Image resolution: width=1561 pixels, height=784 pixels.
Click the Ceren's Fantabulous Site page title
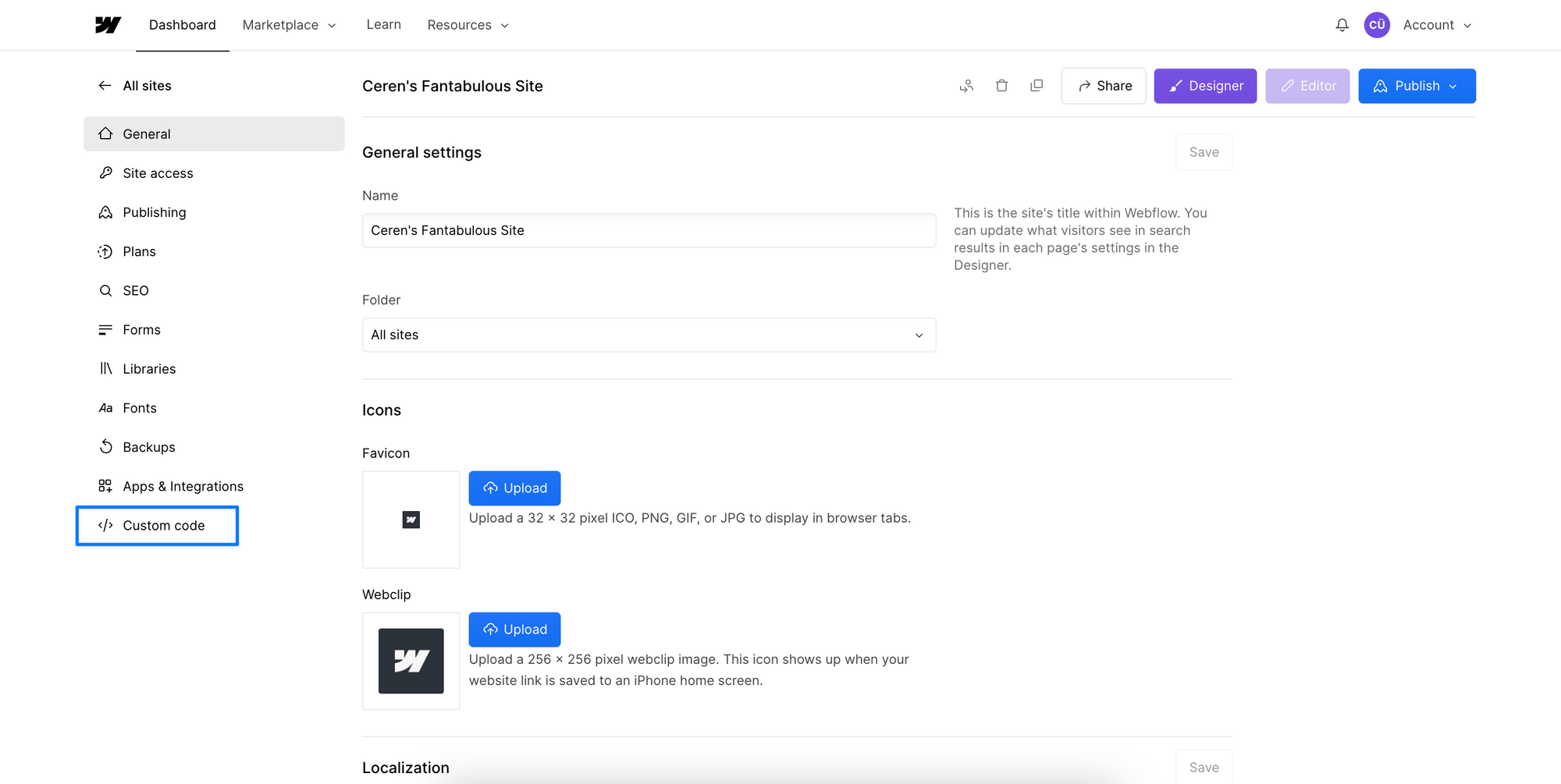(453, 86)
